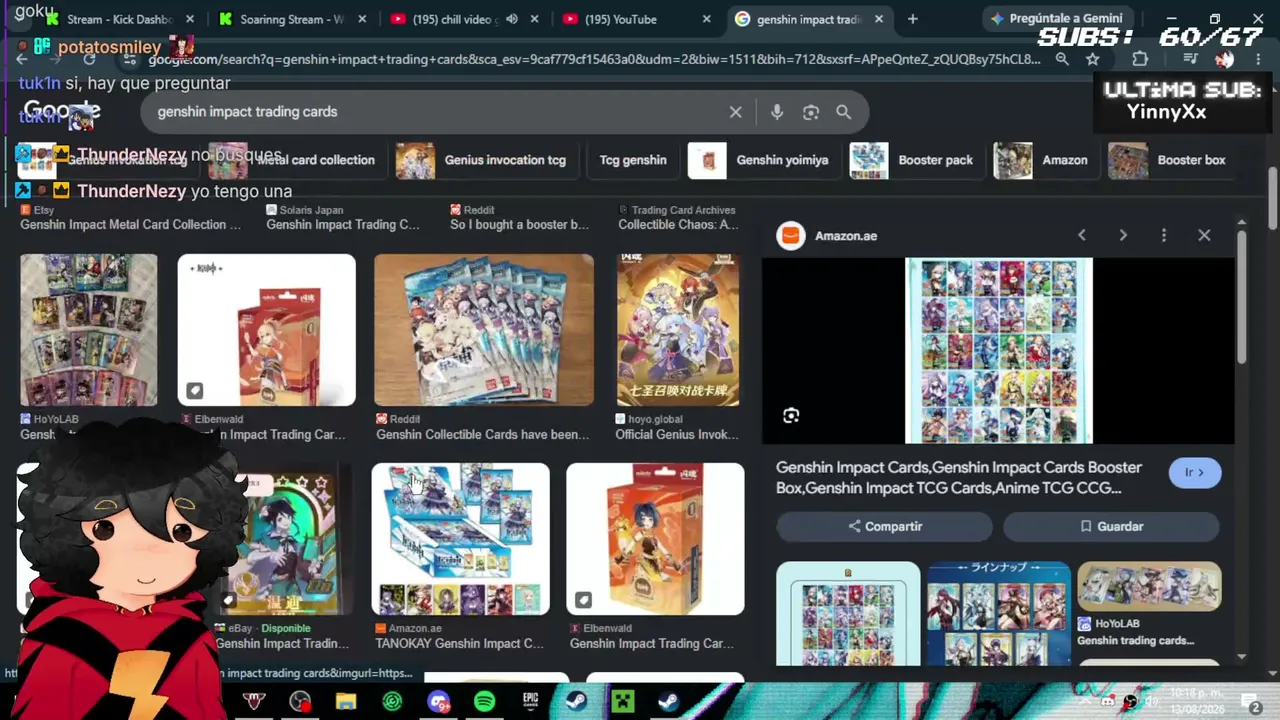The width and height of the screenshot is (1280, 720).
Task: Open the Chrome extensions puzzle icon
Action: [1140, 59]
